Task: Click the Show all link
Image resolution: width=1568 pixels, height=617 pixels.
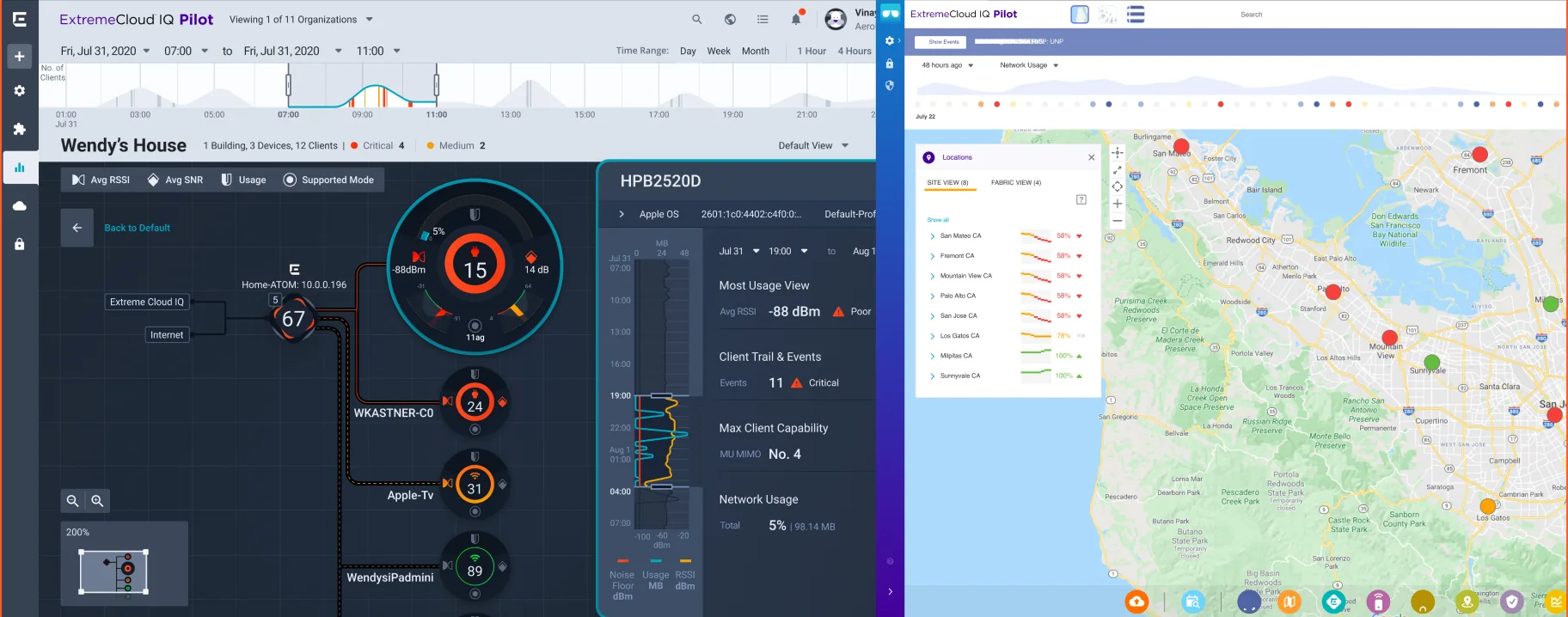Action: click(x=938, y=220)
